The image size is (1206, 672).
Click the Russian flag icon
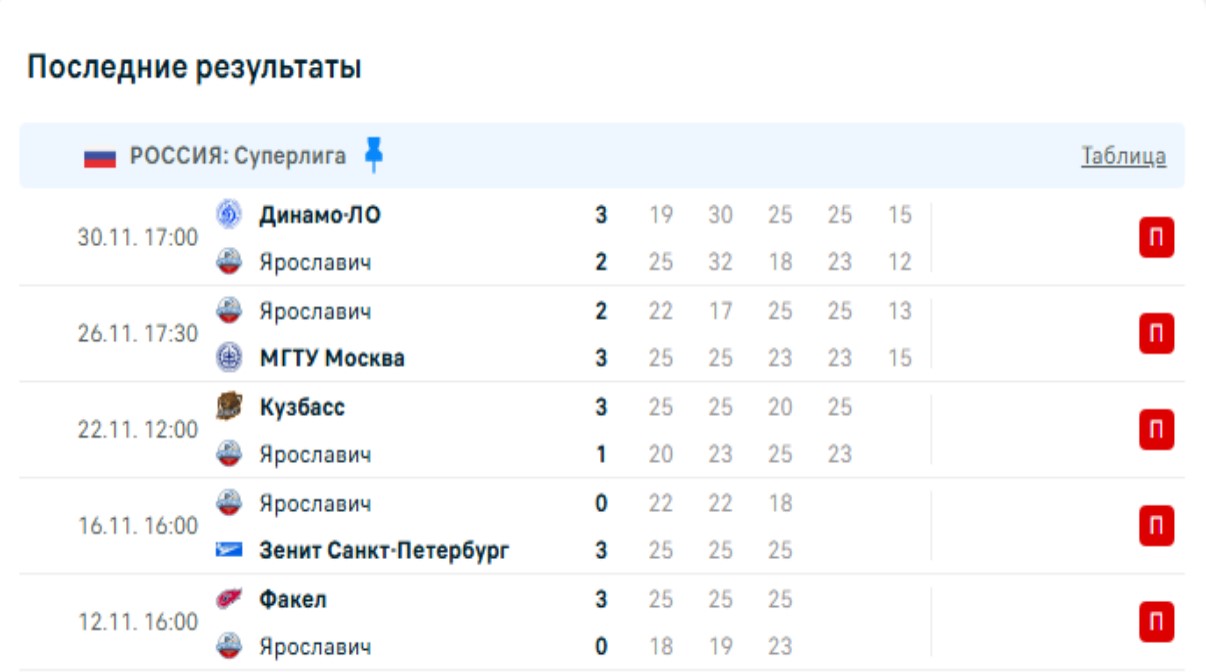point(100,157)
